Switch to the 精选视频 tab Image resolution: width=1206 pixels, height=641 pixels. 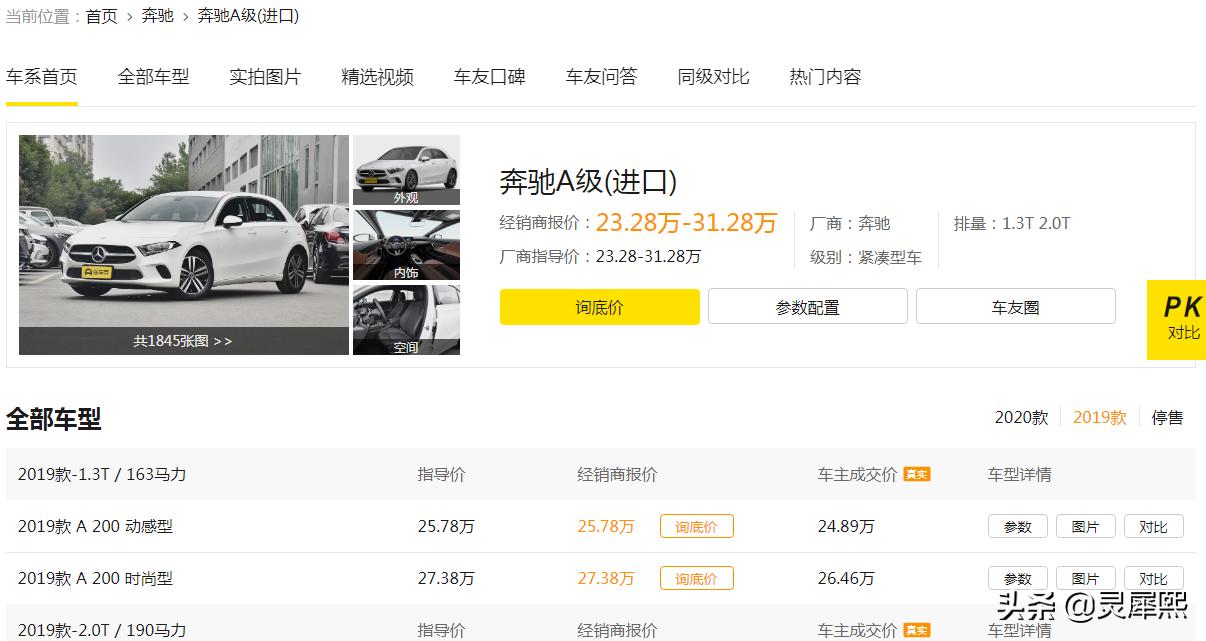point(377,77)
